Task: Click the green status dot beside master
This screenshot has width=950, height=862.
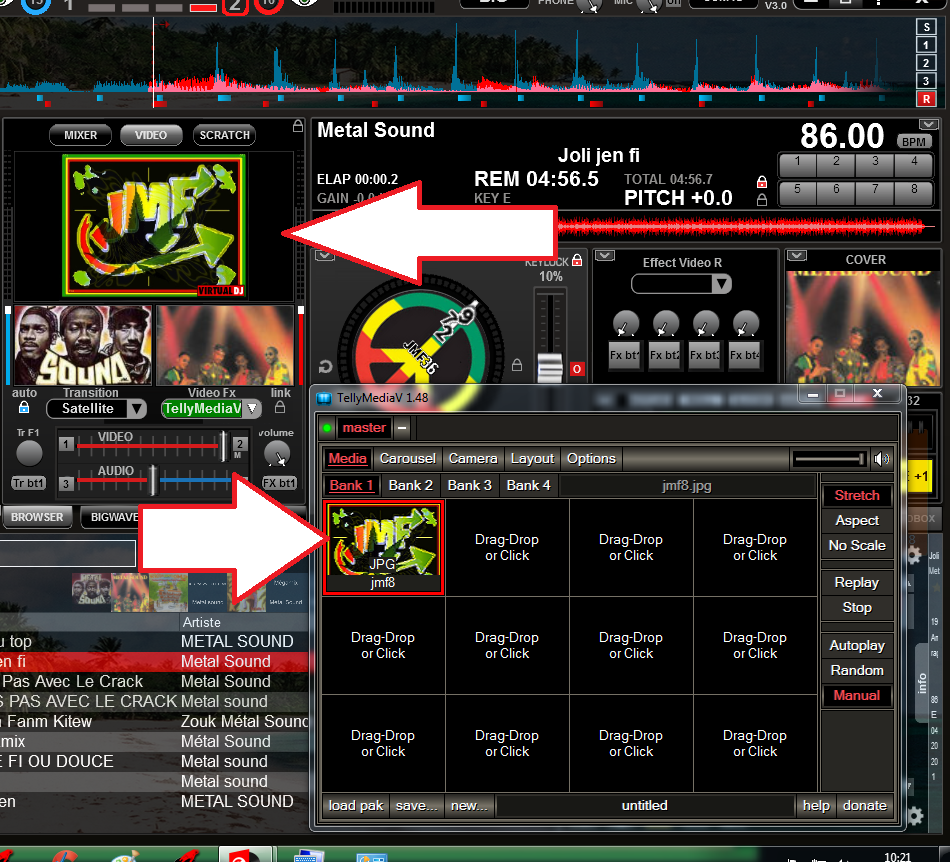Action: coord(327,428)
